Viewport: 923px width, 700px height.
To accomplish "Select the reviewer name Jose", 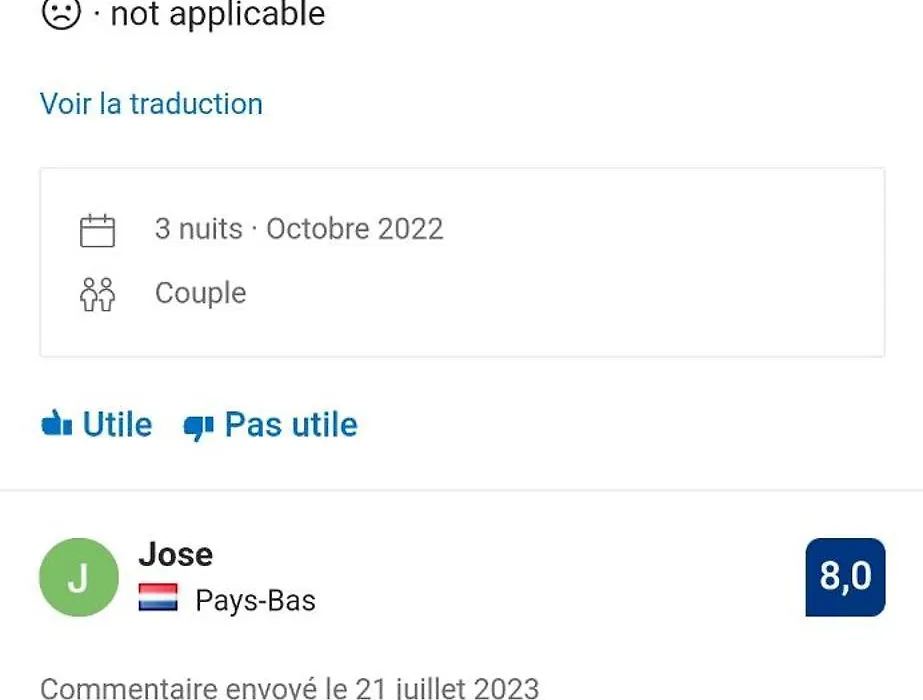I will [175, 555].
